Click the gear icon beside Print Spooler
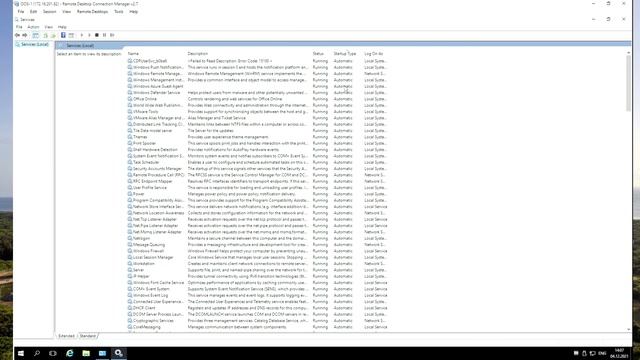Viewport: 640px width, 360px height. pos(130,143)
